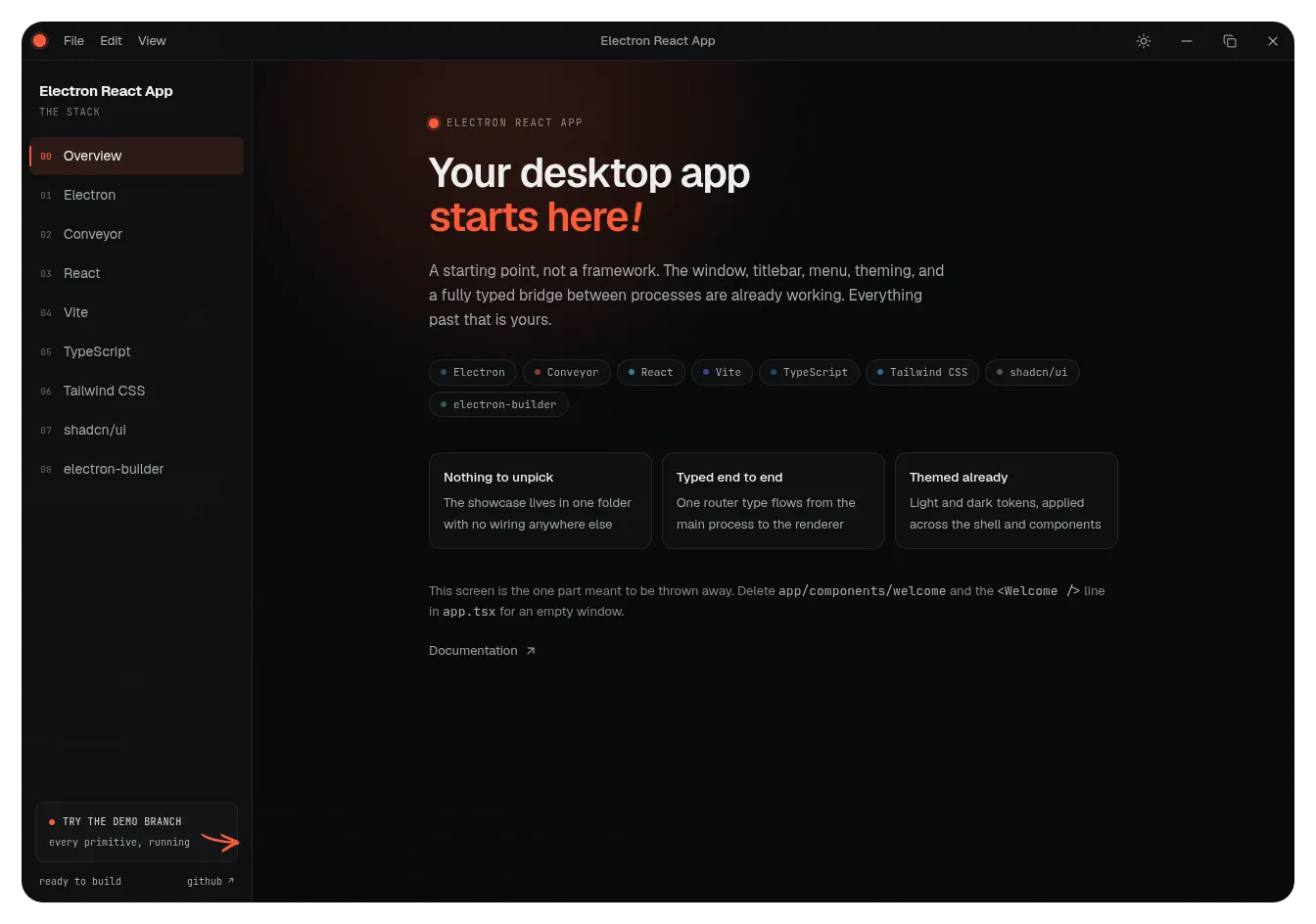Maximize the window
The height and width of the screenshot is (924, 1316).
point(1230,41)
